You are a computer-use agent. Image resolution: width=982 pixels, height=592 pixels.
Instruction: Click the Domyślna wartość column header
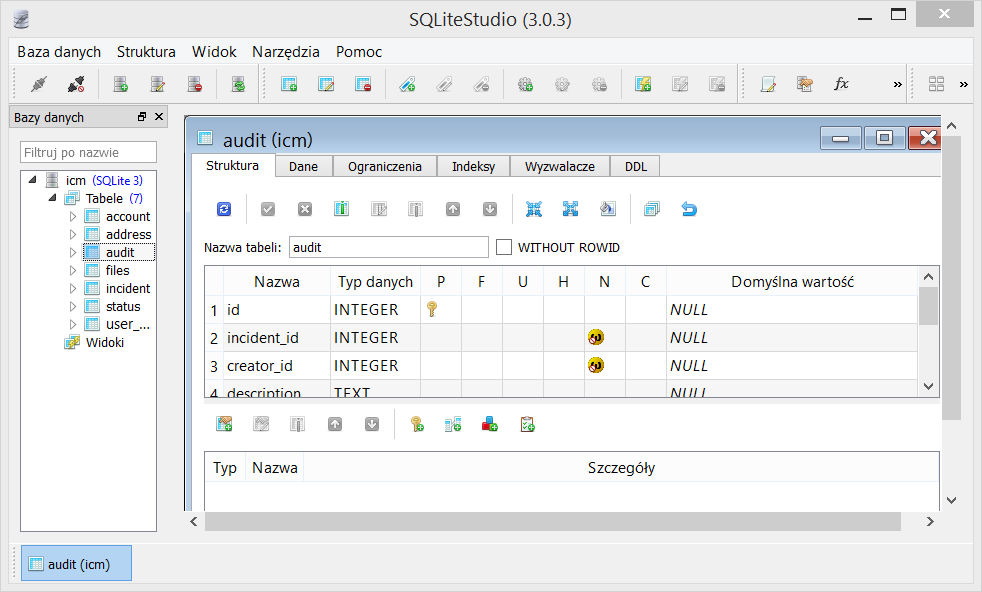792,282
